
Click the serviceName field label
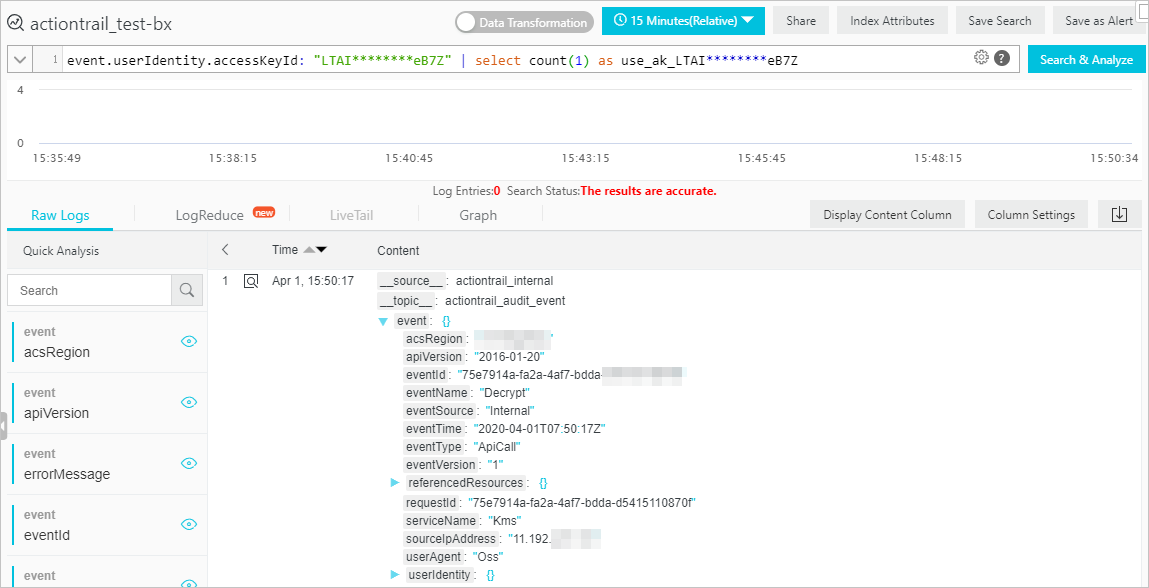(440, 521)
